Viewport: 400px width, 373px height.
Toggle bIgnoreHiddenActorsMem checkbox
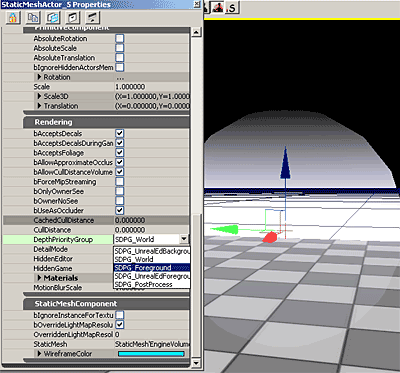click(120, 67)
